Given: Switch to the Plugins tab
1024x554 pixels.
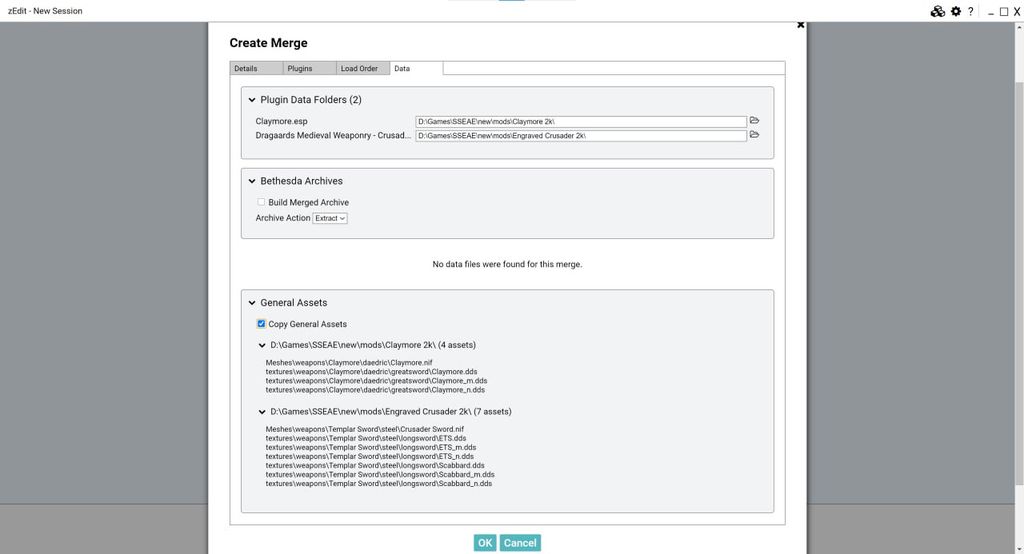Looking at the screenshot, I should [300, 68].
